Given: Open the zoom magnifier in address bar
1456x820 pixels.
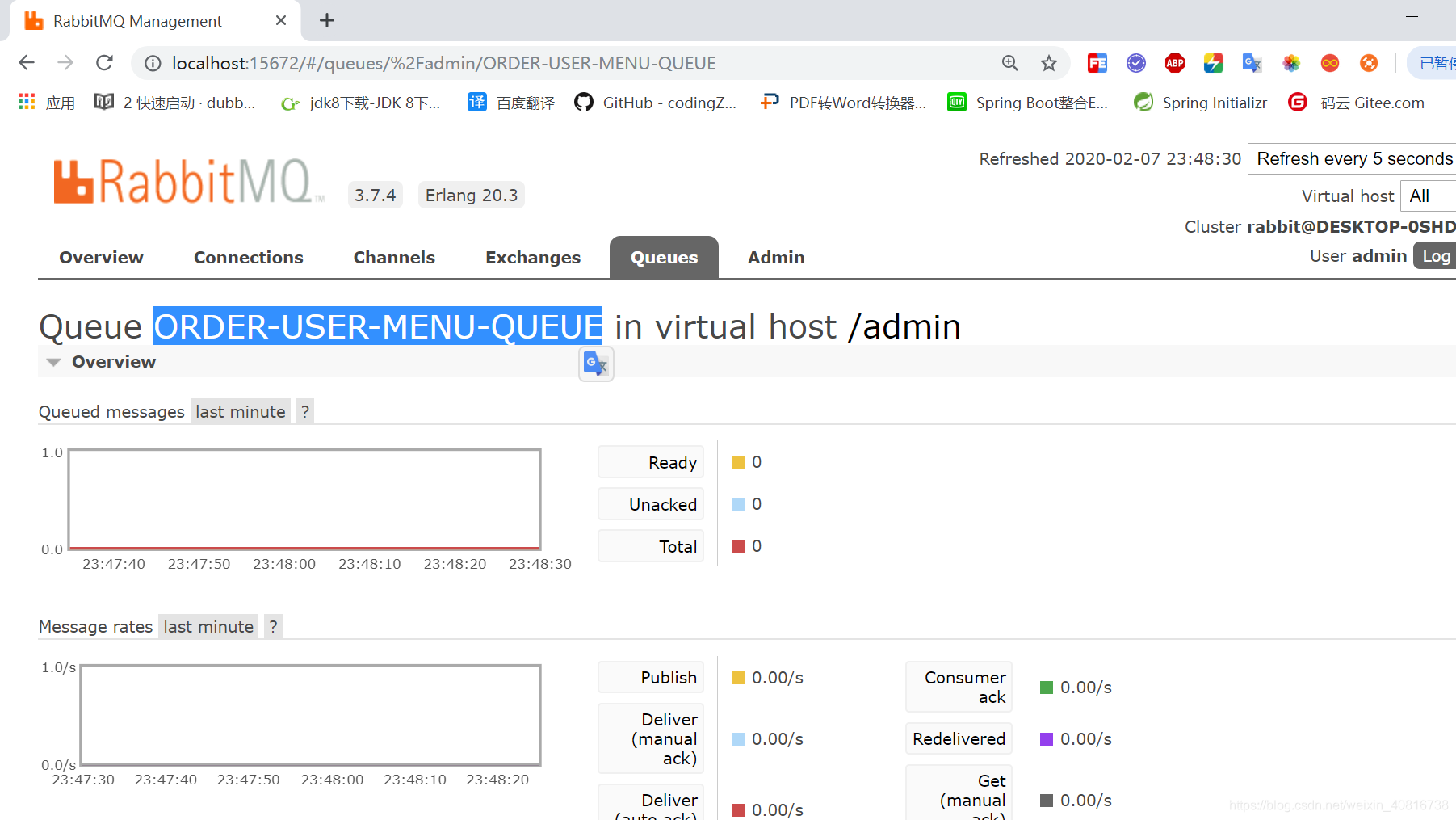Looking at the screenshot, I should click(1009, 63).
